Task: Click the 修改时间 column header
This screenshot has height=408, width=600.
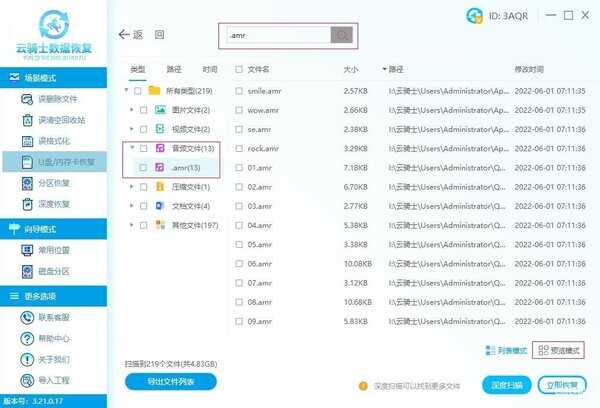Action: point(529,69)
